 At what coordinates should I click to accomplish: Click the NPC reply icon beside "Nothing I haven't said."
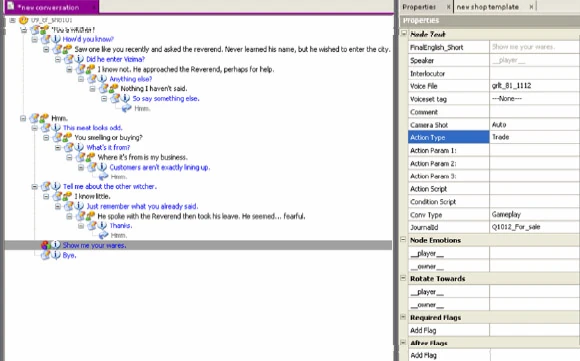[x=114, y=88]
